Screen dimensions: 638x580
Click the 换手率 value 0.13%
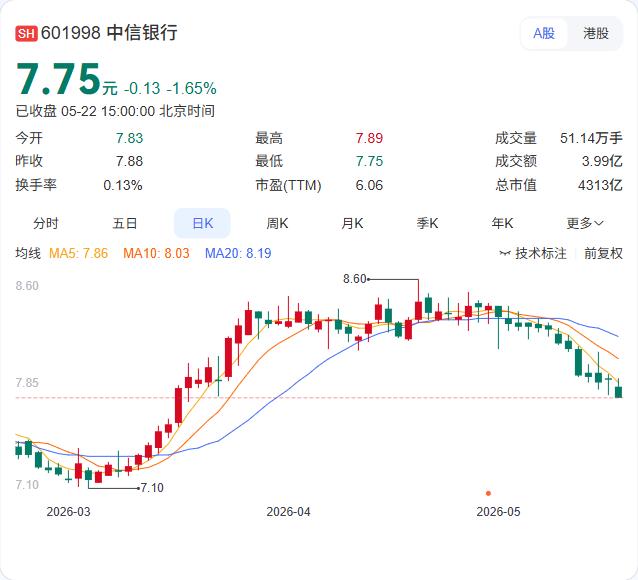[x=123, y=185]
